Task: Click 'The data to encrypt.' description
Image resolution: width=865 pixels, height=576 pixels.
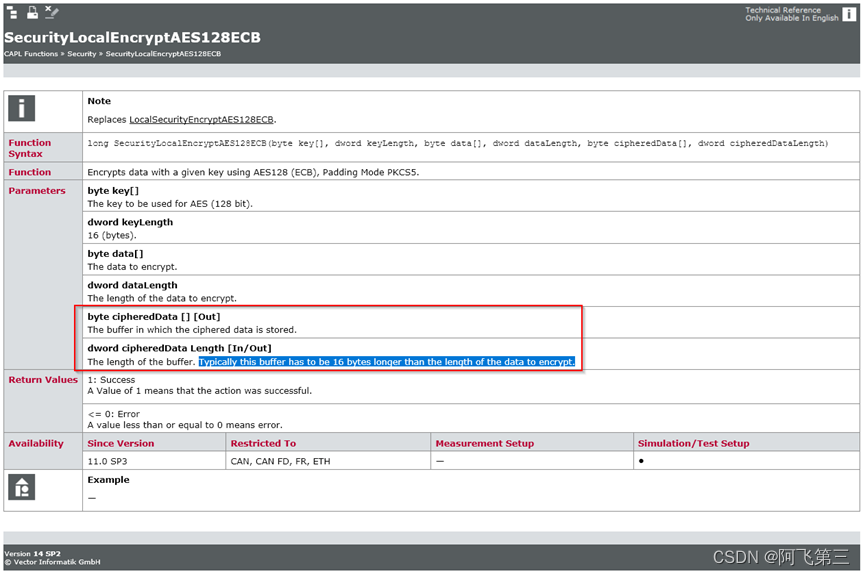Action: coord(132,266)
